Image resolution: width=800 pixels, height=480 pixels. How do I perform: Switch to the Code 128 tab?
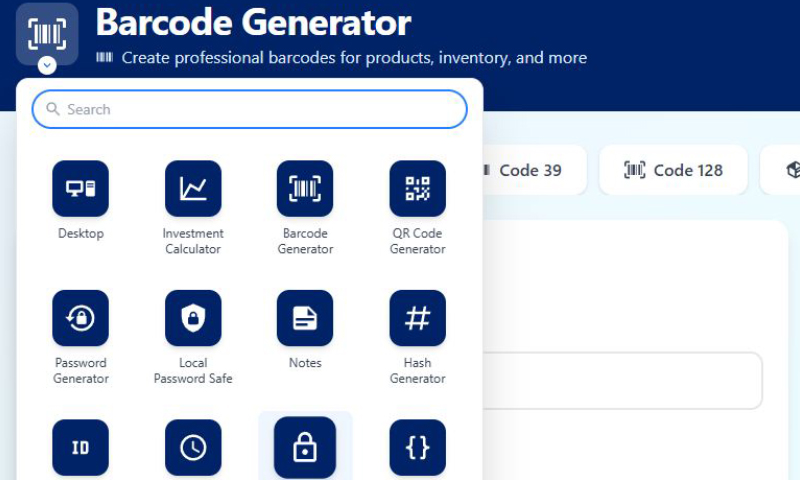pyautogui.click(x=673, y=170)
